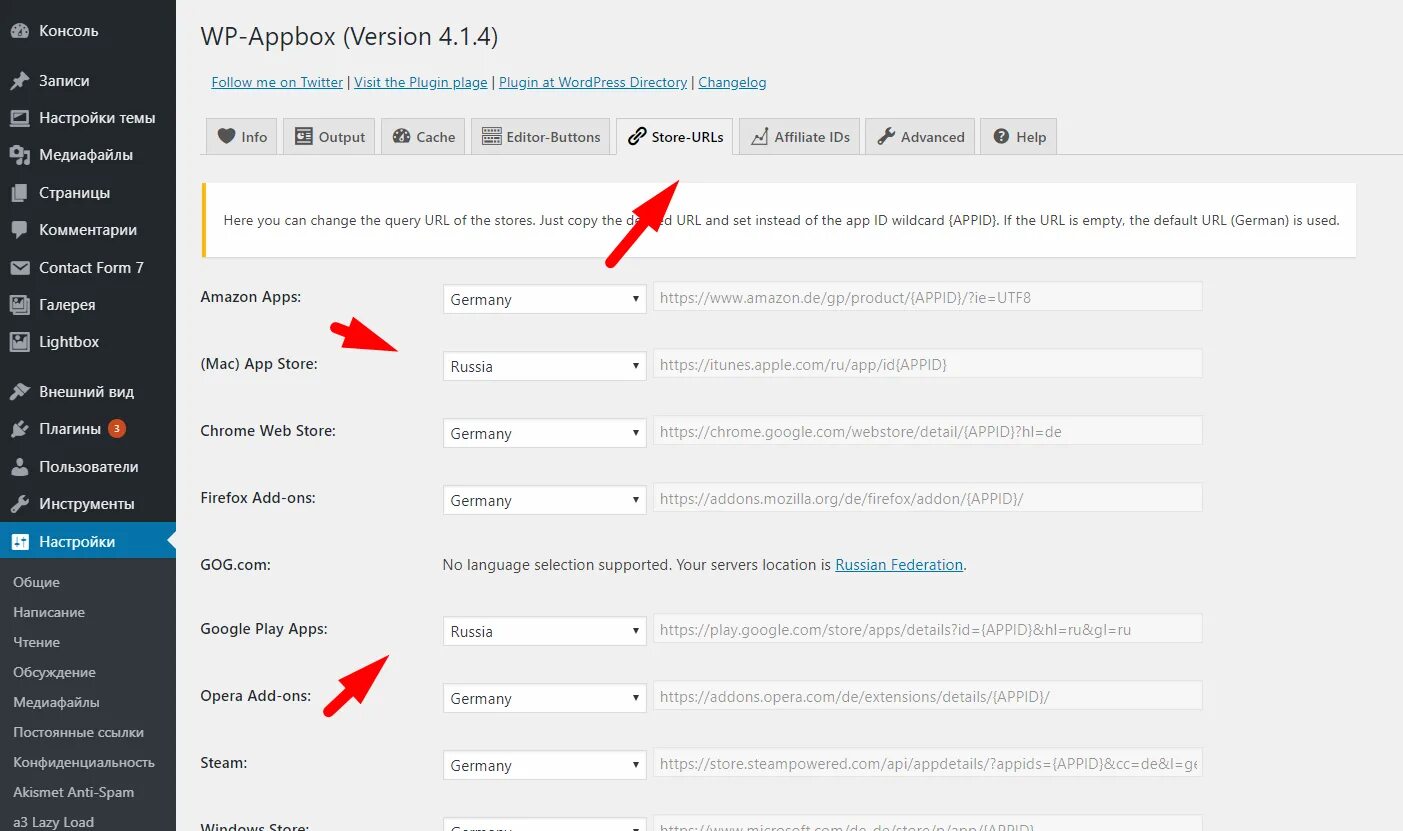Image resolution: width=1403 pixels, height=831 pixels.
Task: Click the Настройки темы icon
Action: click(x=20, y=118)
